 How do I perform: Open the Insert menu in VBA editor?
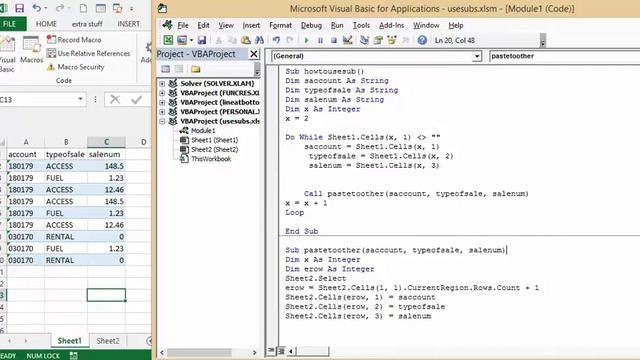coord(251,25)
